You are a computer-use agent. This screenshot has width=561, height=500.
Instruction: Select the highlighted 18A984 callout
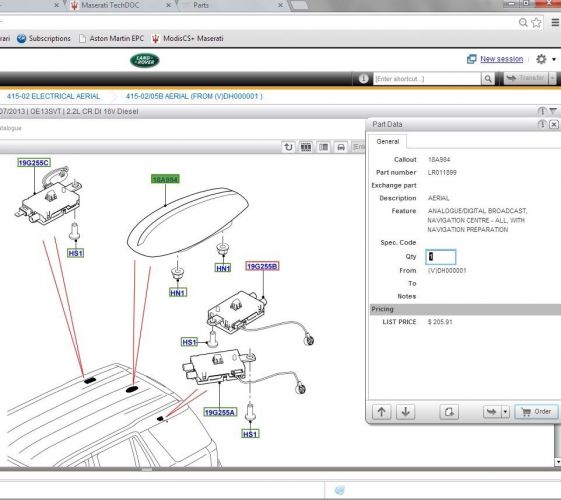(165, 179)
